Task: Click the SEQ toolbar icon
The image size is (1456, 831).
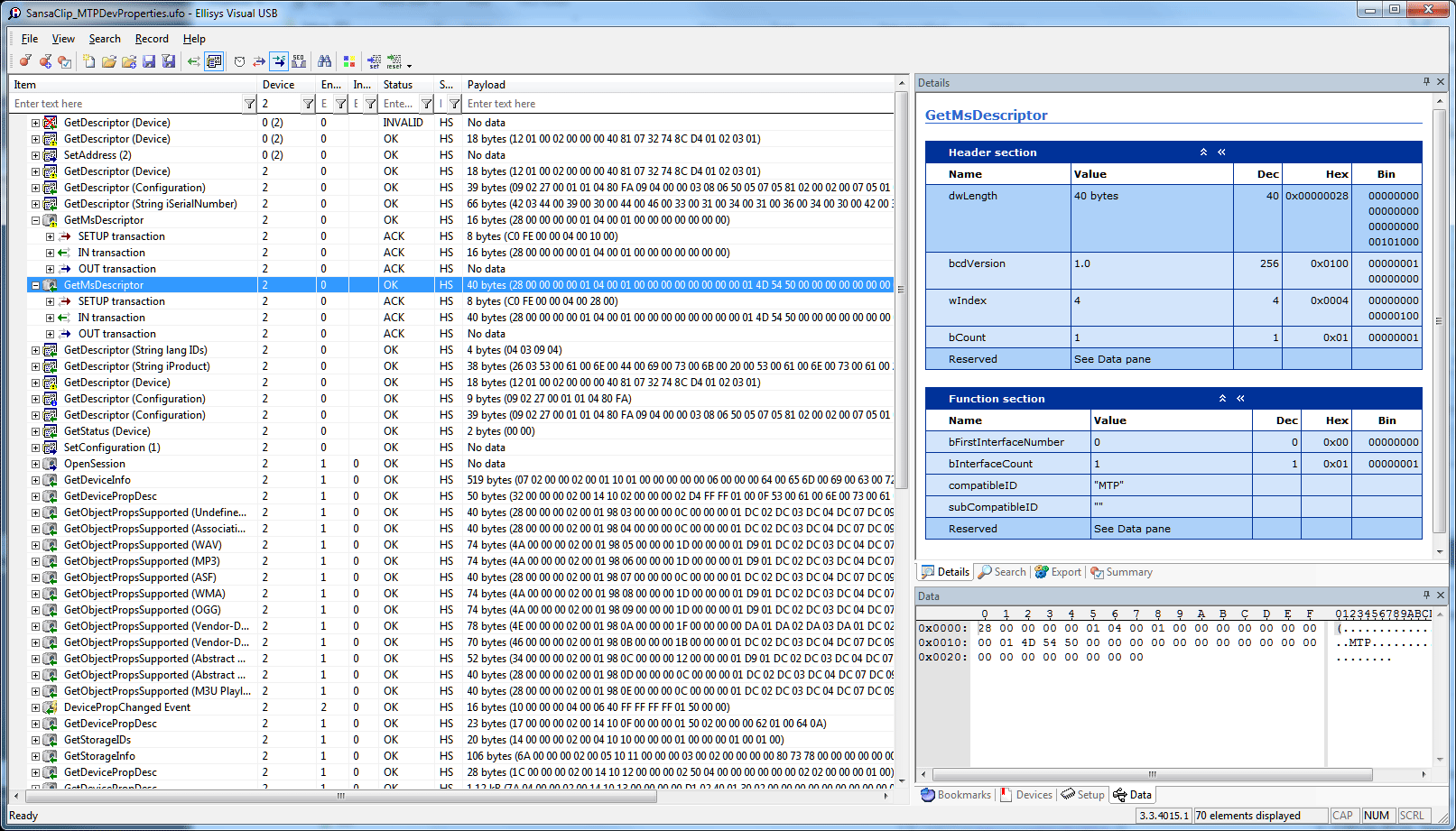Action: point(299,61)
